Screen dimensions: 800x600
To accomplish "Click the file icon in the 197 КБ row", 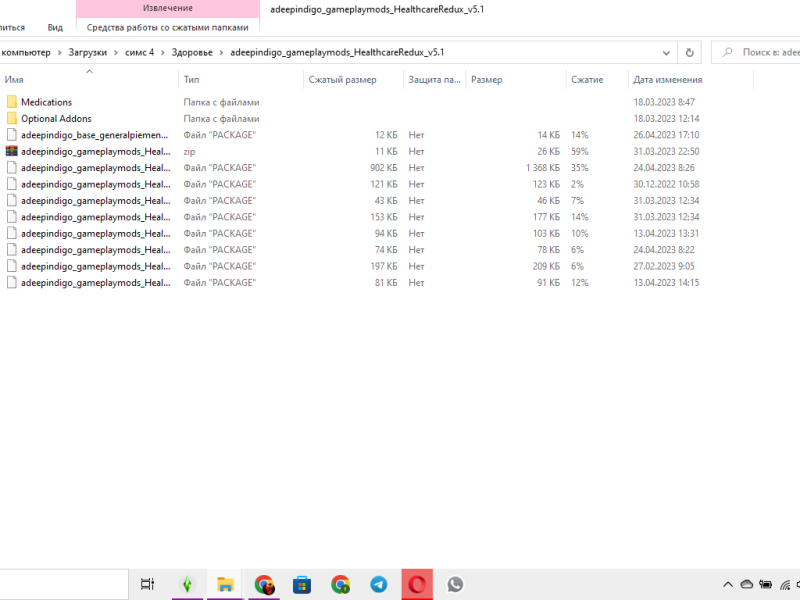I will [12, 266].
